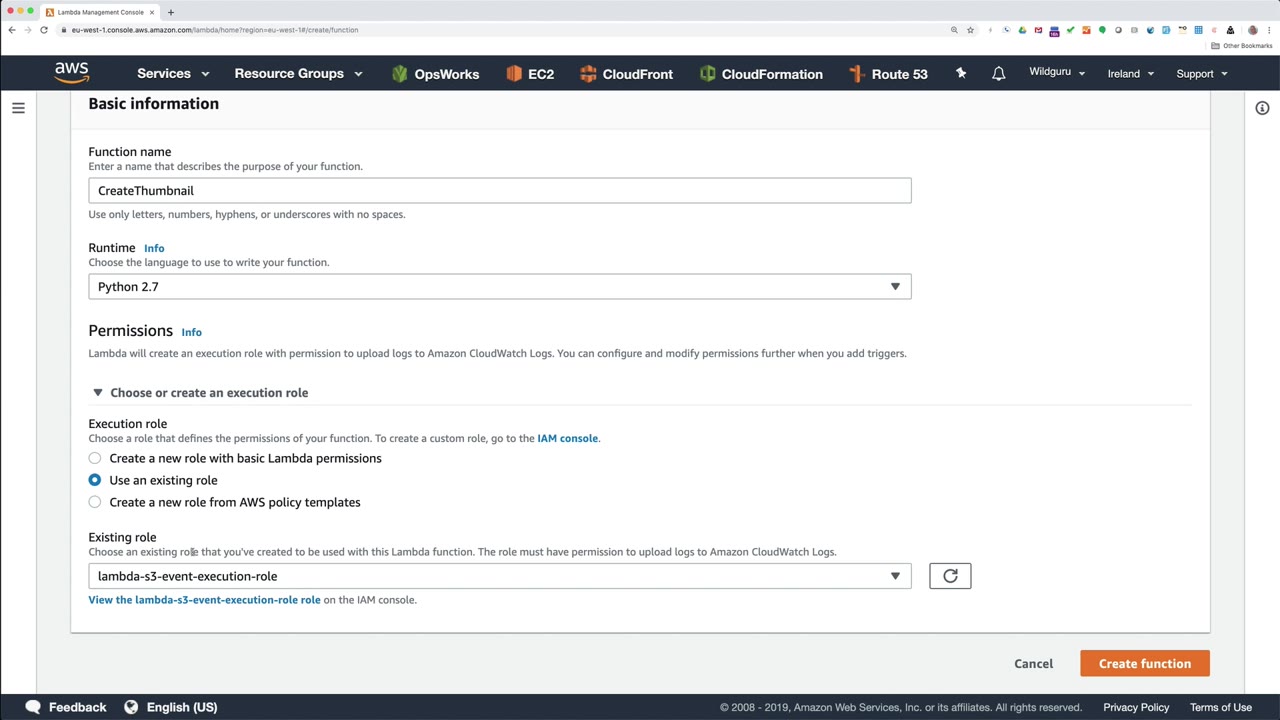The width and height of the screenshot is (1280, 720).
Task: Open the Runtime dropdown showing Python 2.7
Action: pos(500,287)
